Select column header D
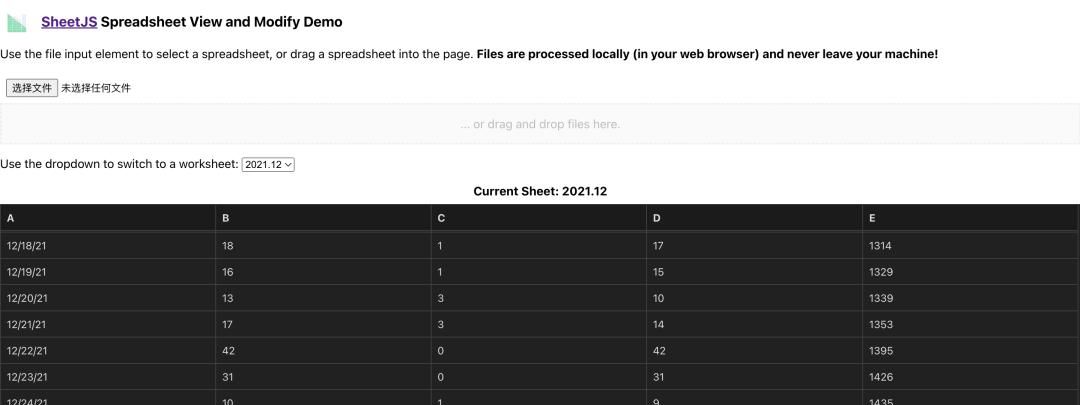 coord(755,218)
